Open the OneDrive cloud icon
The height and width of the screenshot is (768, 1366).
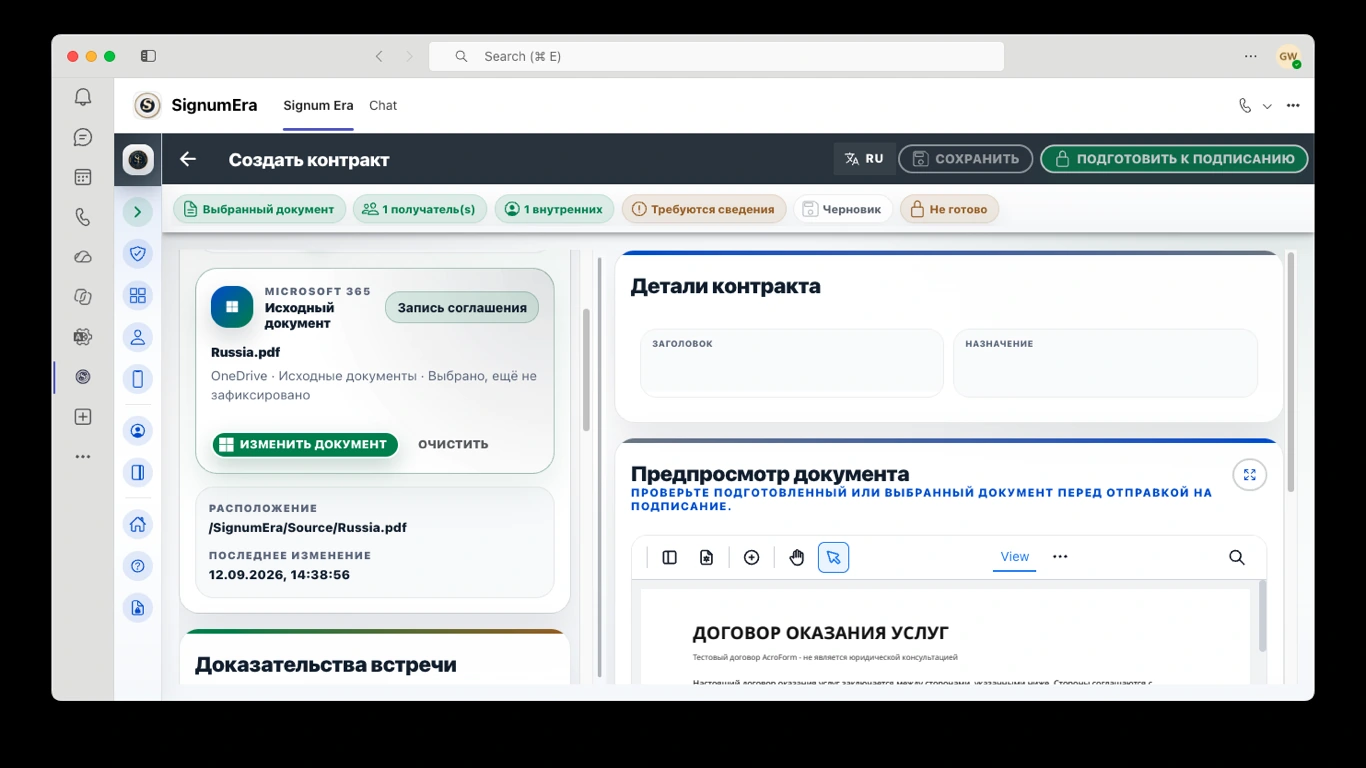click(83, 257)
